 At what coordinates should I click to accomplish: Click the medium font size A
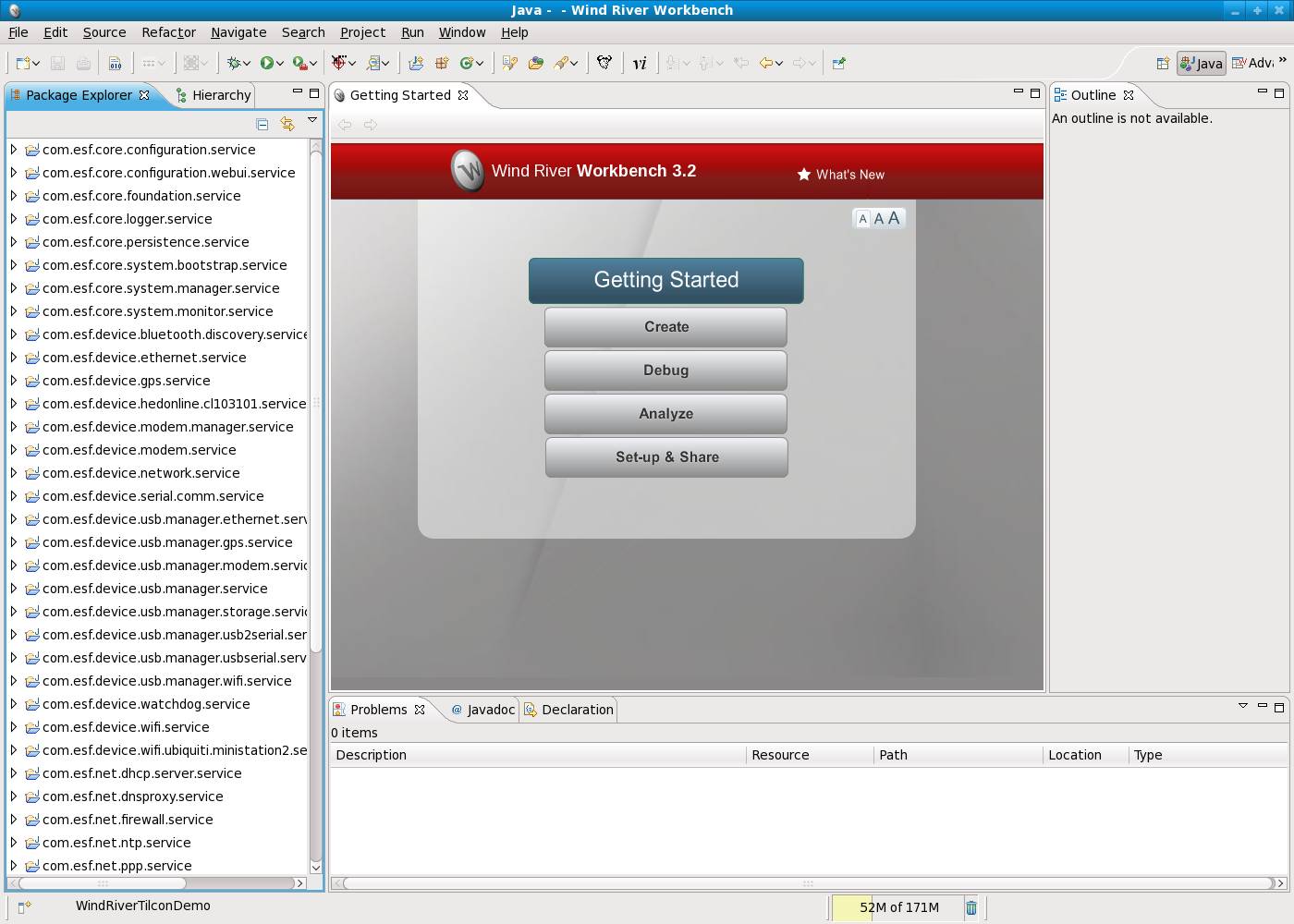(879, 219)
